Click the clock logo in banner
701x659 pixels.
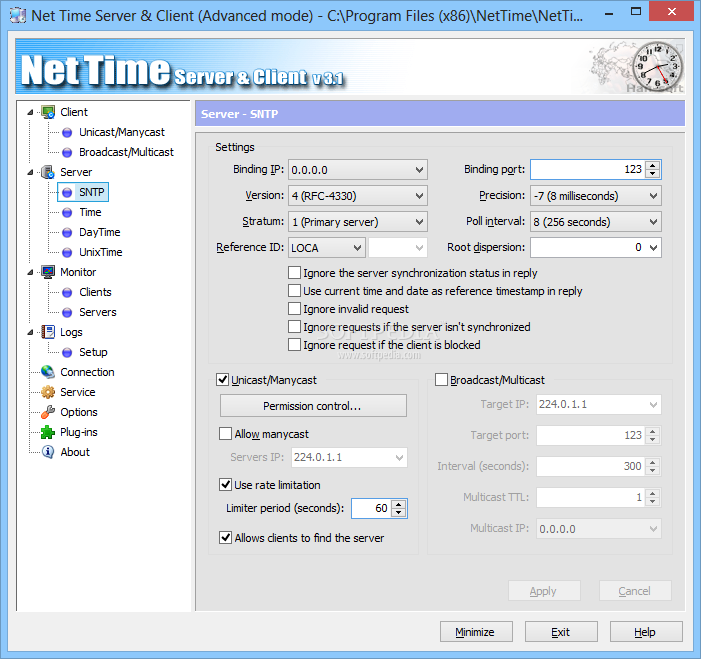tap(658, 65)
